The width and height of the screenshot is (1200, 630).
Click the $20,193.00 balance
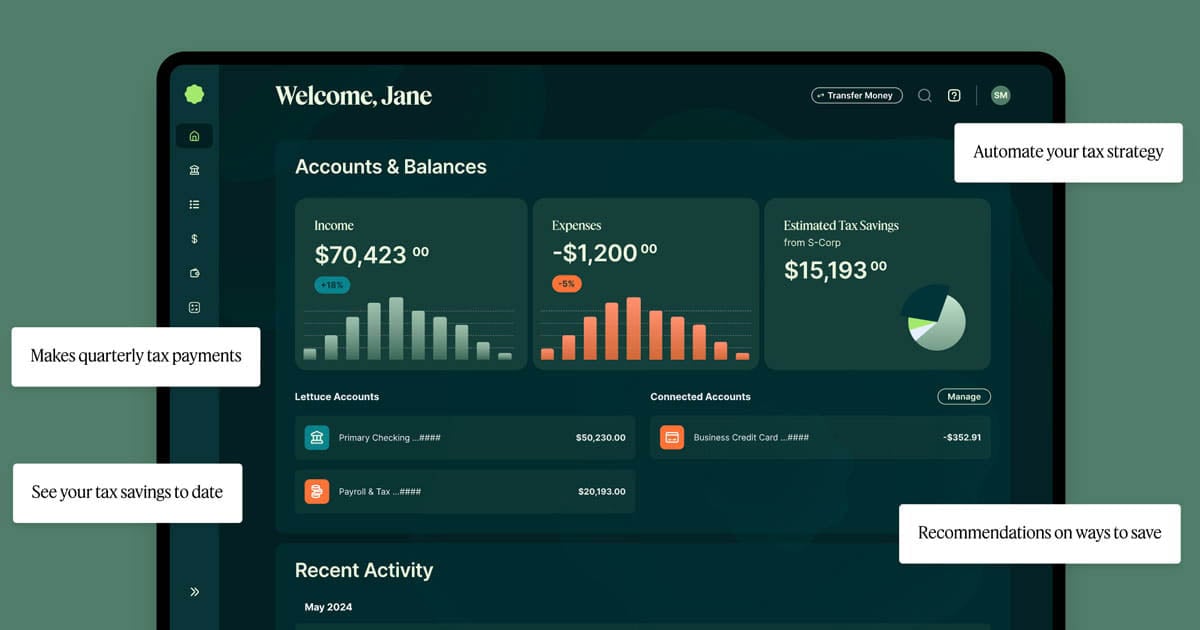point(601,492)
